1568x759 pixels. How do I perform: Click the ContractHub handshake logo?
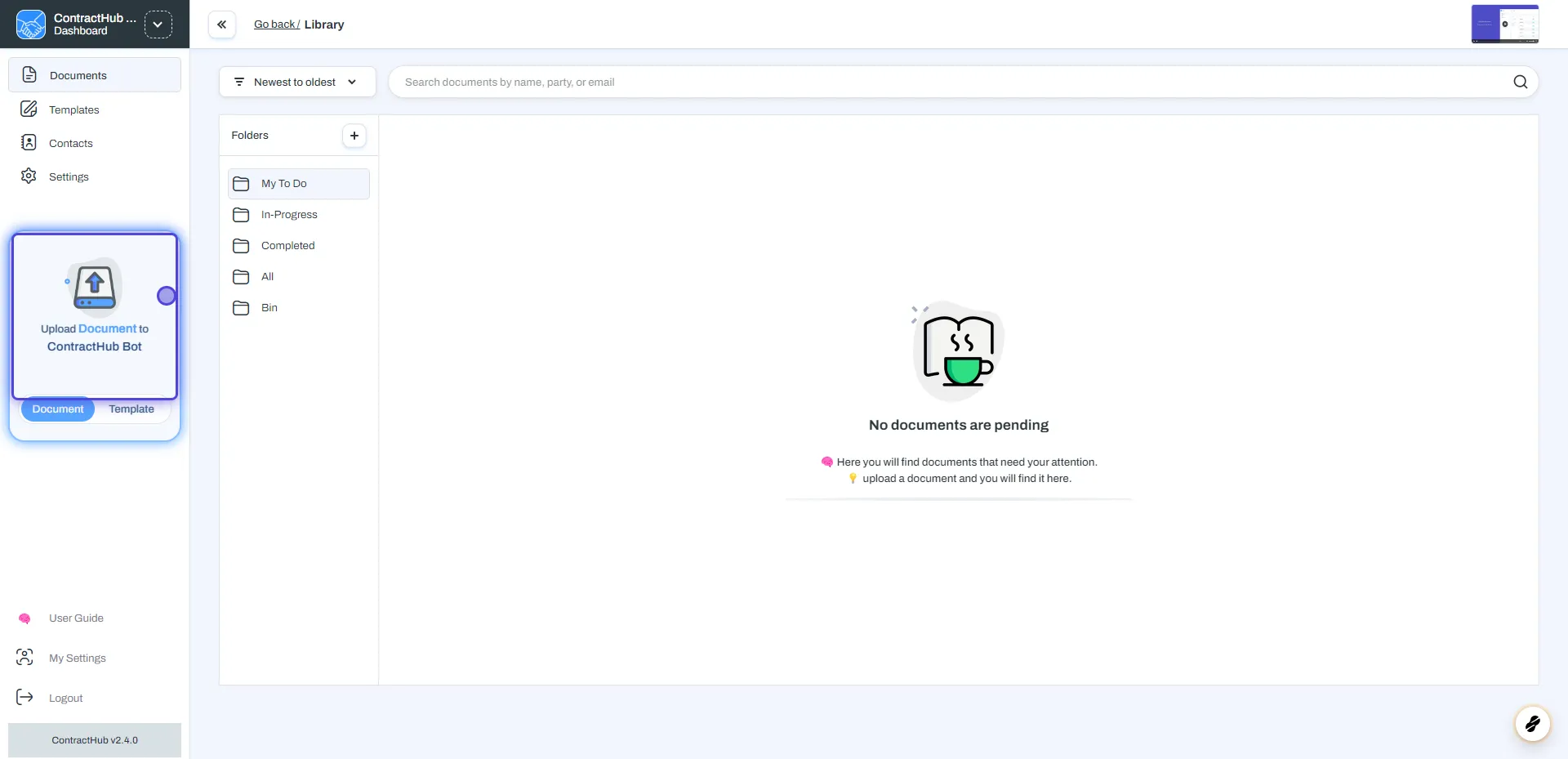[x=31, y=25]
